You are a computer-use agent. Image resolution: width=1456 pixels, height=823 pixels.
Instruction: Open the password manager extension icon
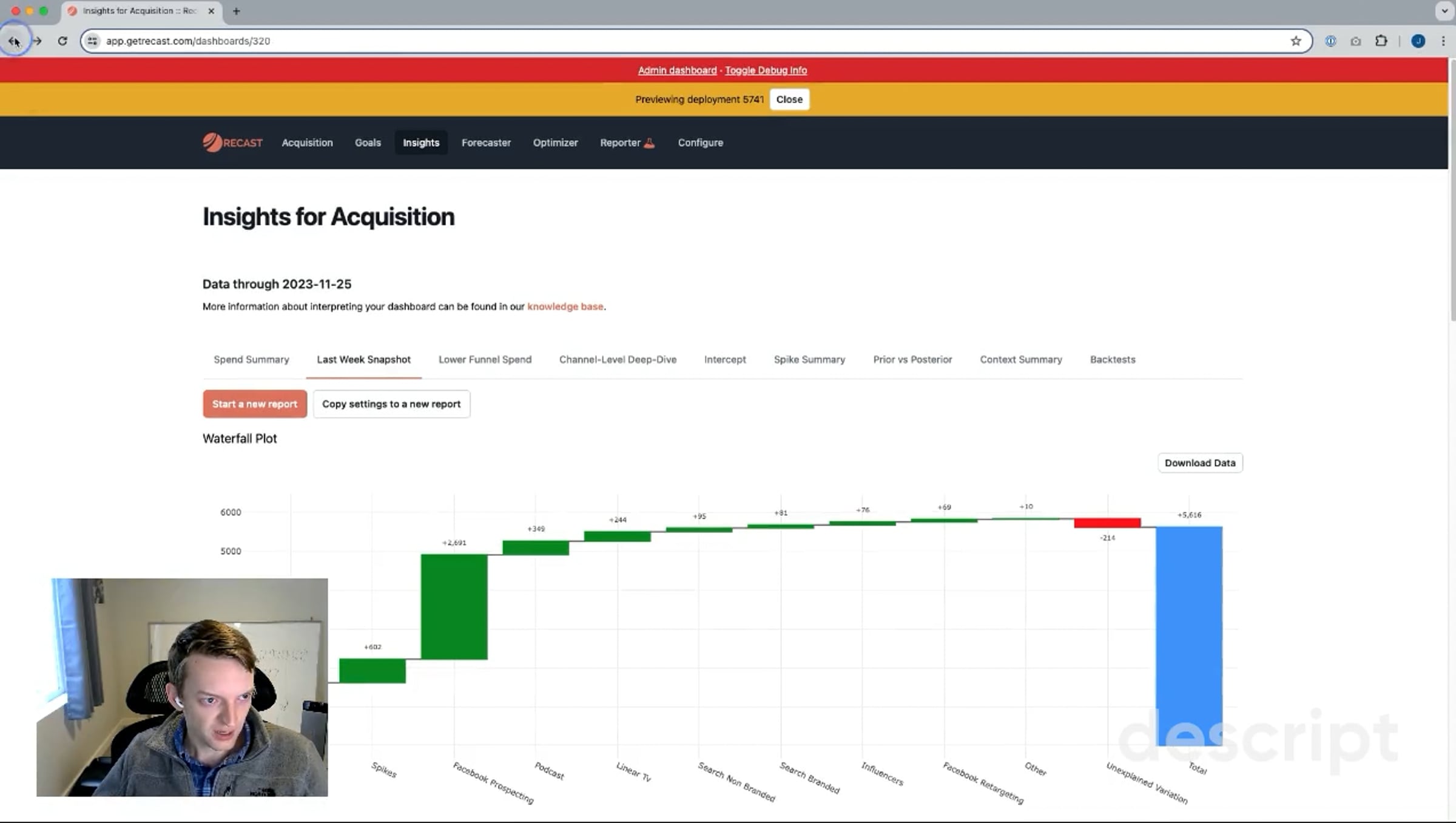pos(1330,41)
